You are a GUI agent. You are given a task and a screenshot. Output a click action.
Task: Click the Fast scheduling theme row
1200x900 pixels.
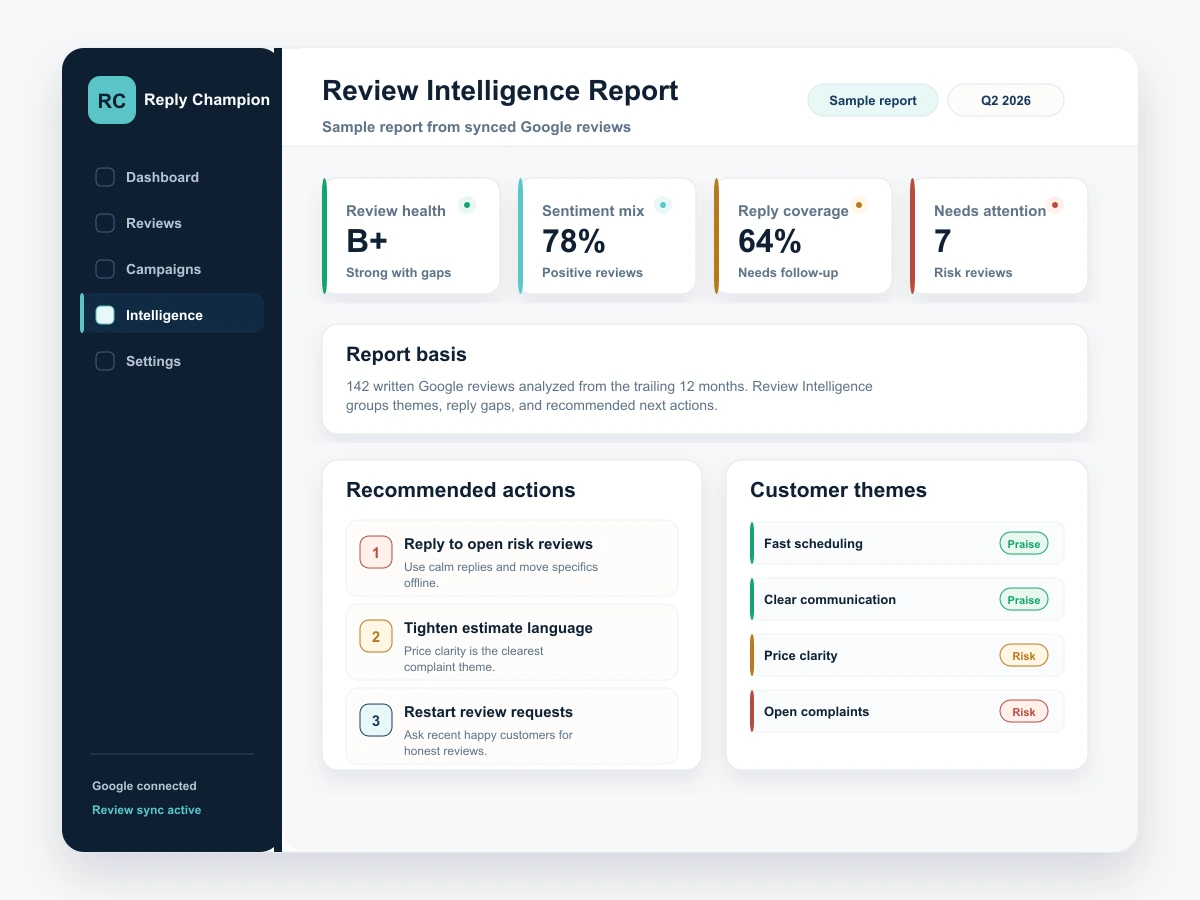click(907, 543)
